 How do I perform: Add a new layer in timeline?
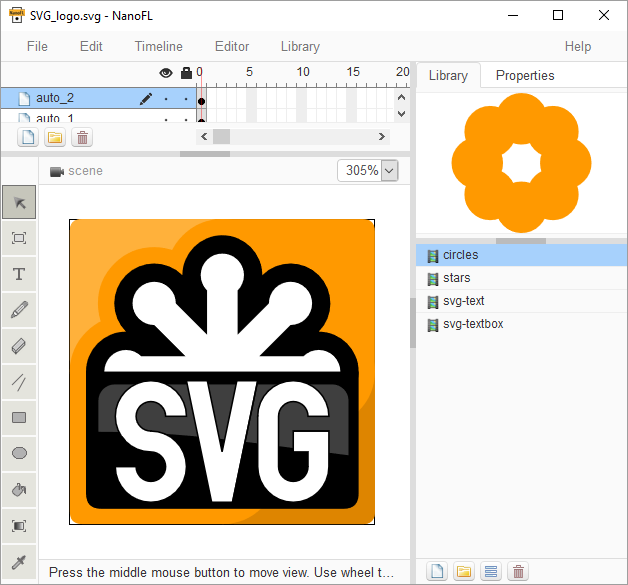pyautogui.click(x=28, y=137)
